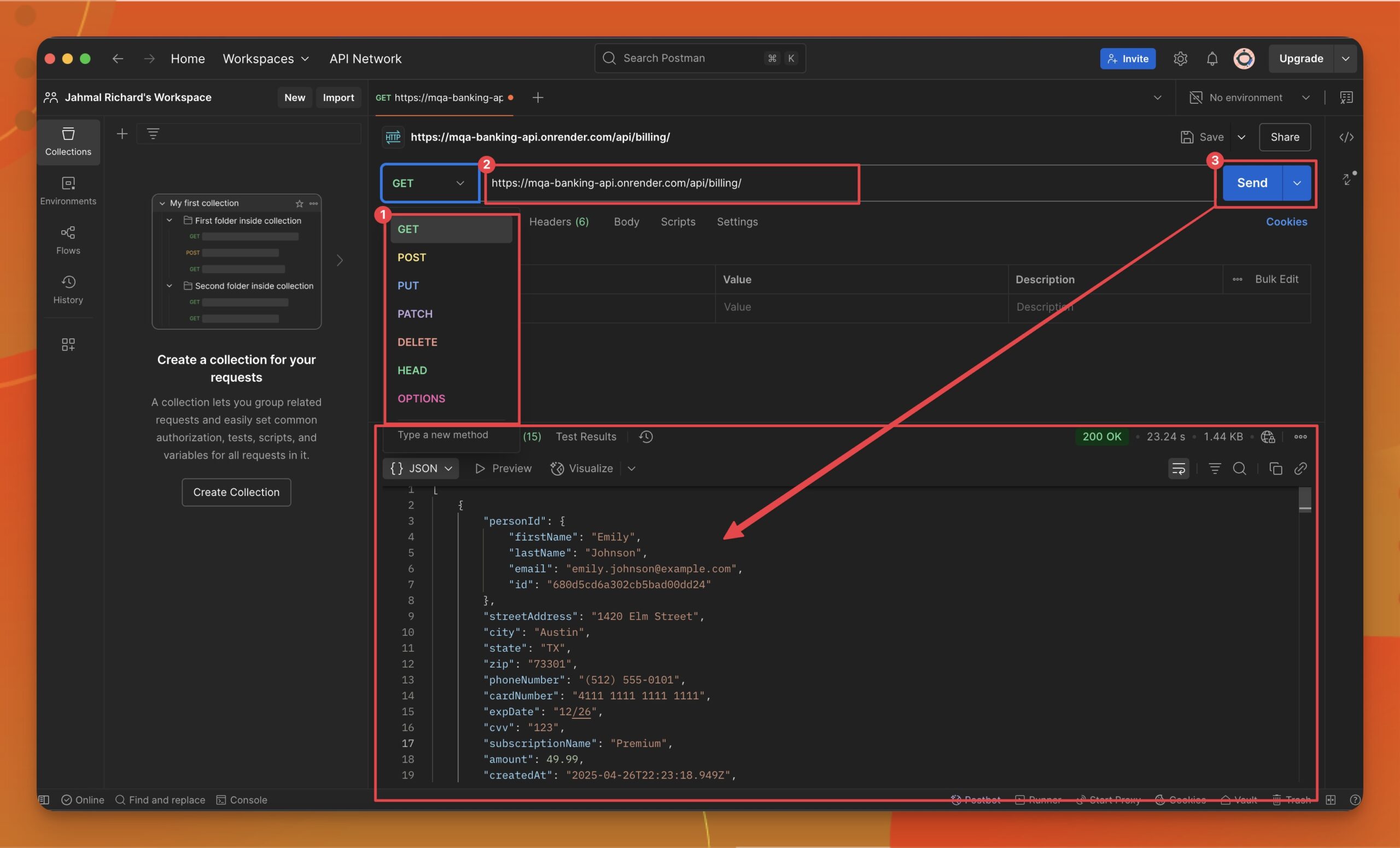Open the Environments sidebar panel
This screenshot has height=848, width=1400.
(68, 191)
